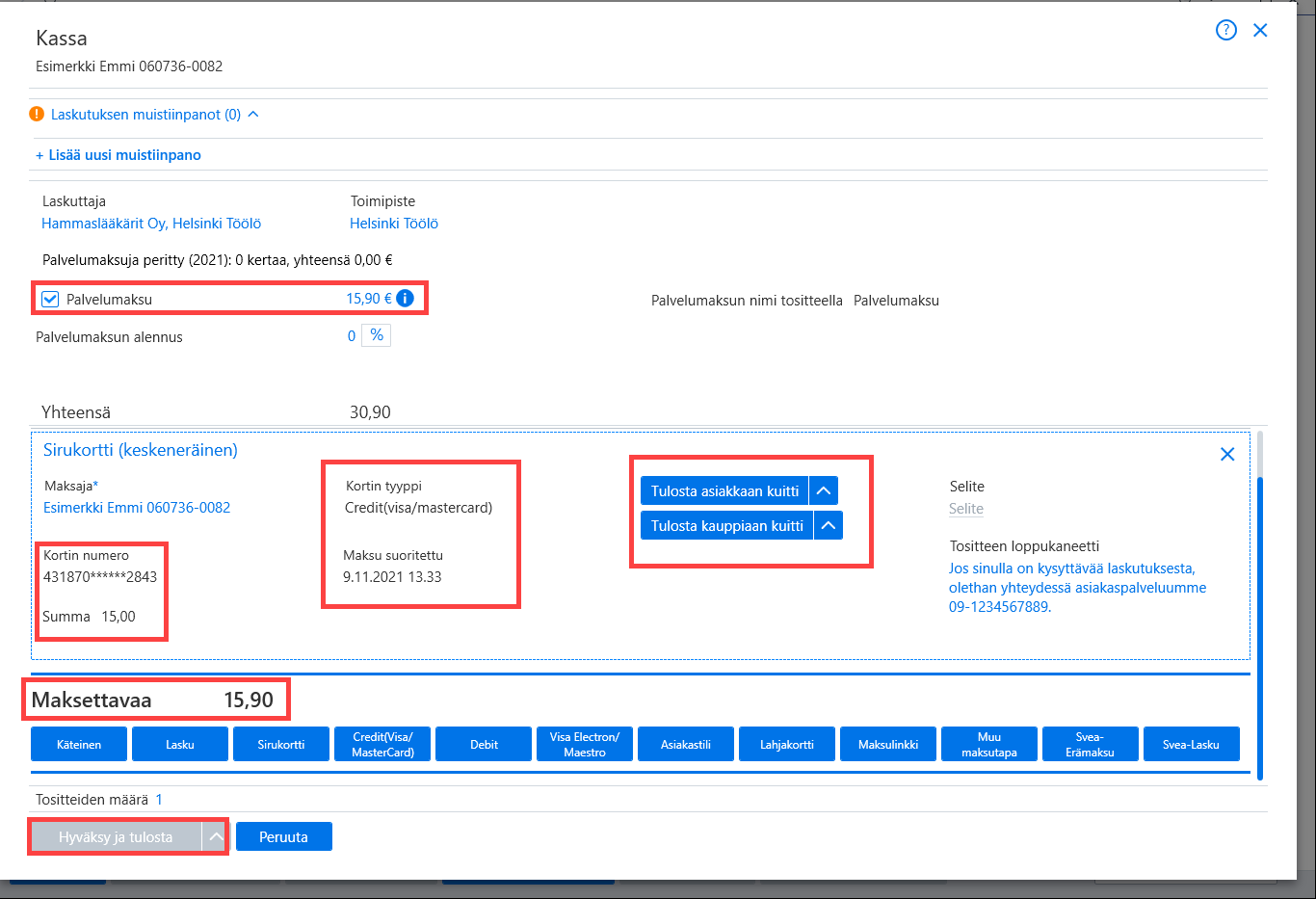Screen dimensions: 1316x899
Task: Open the Helsinki Töölö Toimipiste link
Action: tap(394, 224)
